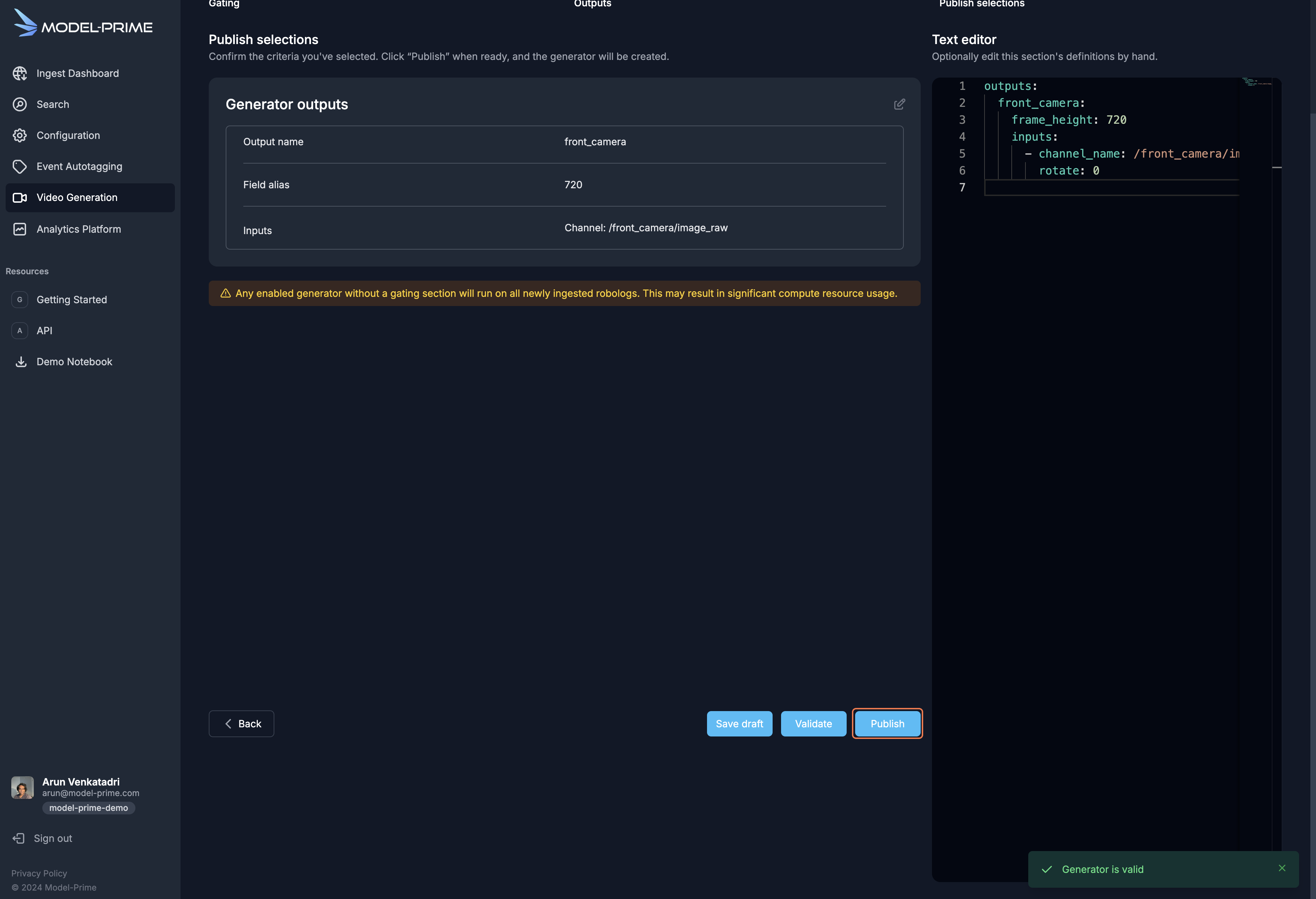
Task: Click line 7 in the text editor
Action: (x=1111, y=188)
